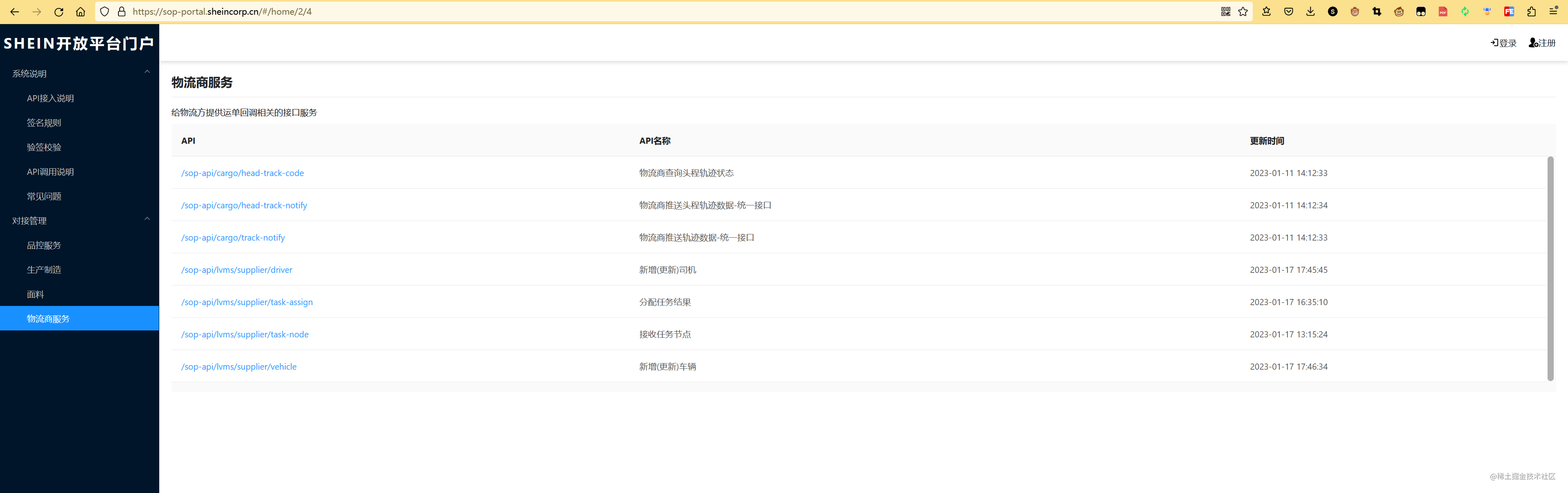Open the 签名规则 sidebar item
The image size is (1568, 493).
point(44,123)
